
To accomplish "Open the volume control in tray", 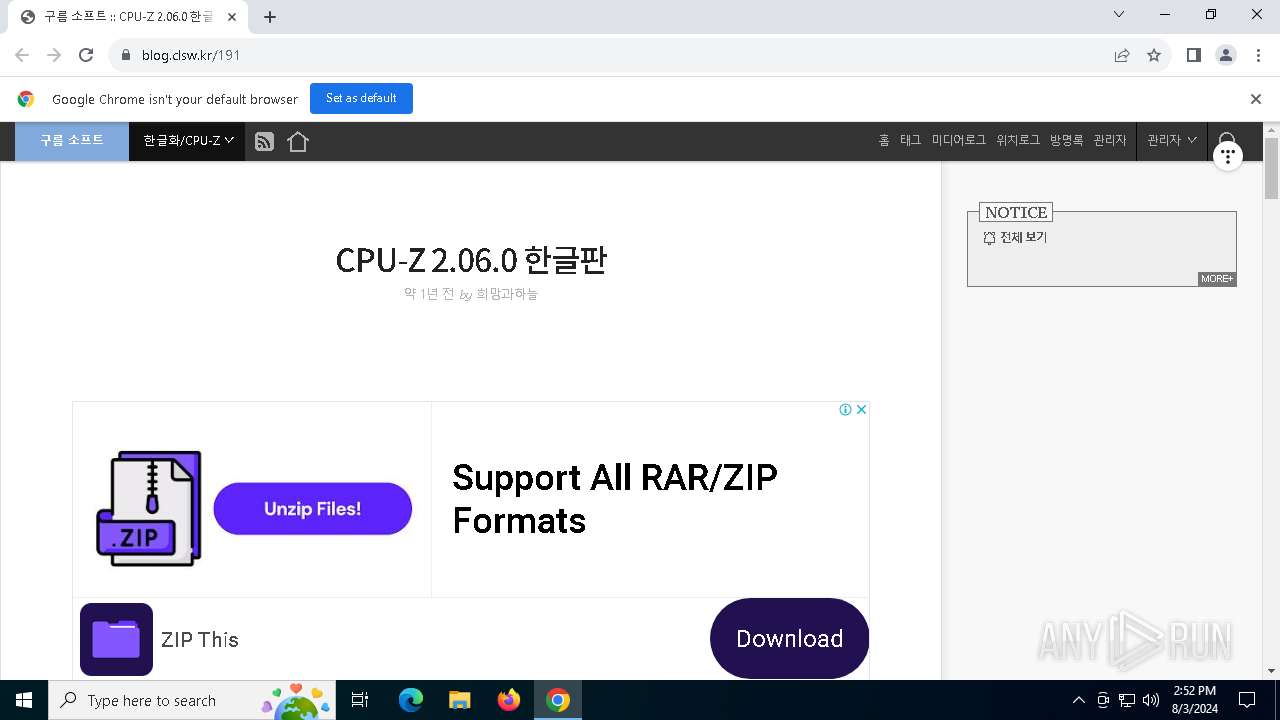I will 1151,700.
